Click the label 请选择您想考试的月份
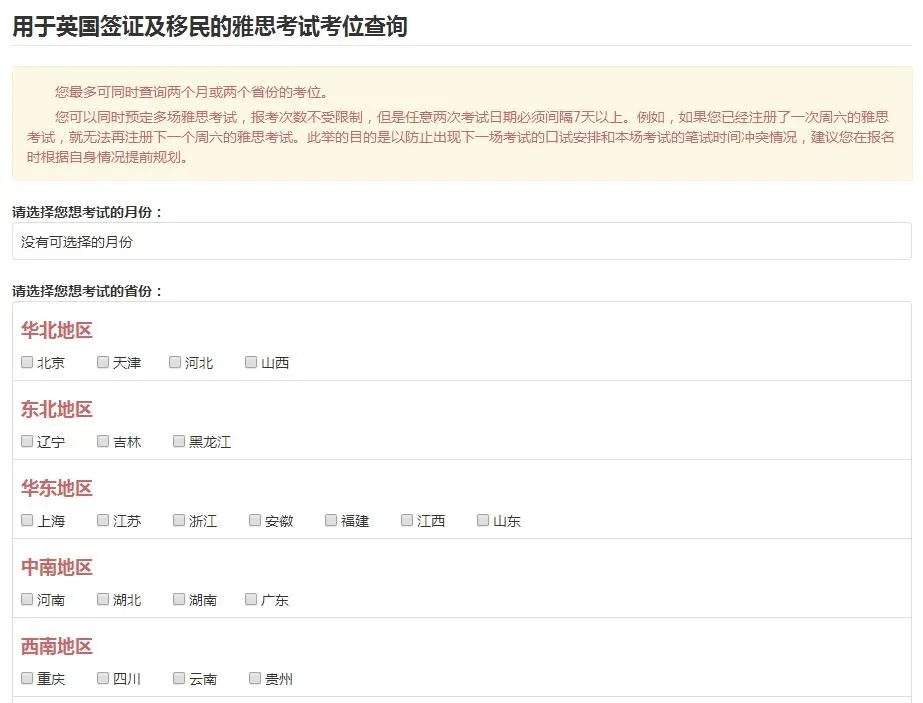This screenshot has width=923, height=703. (87, 212)
